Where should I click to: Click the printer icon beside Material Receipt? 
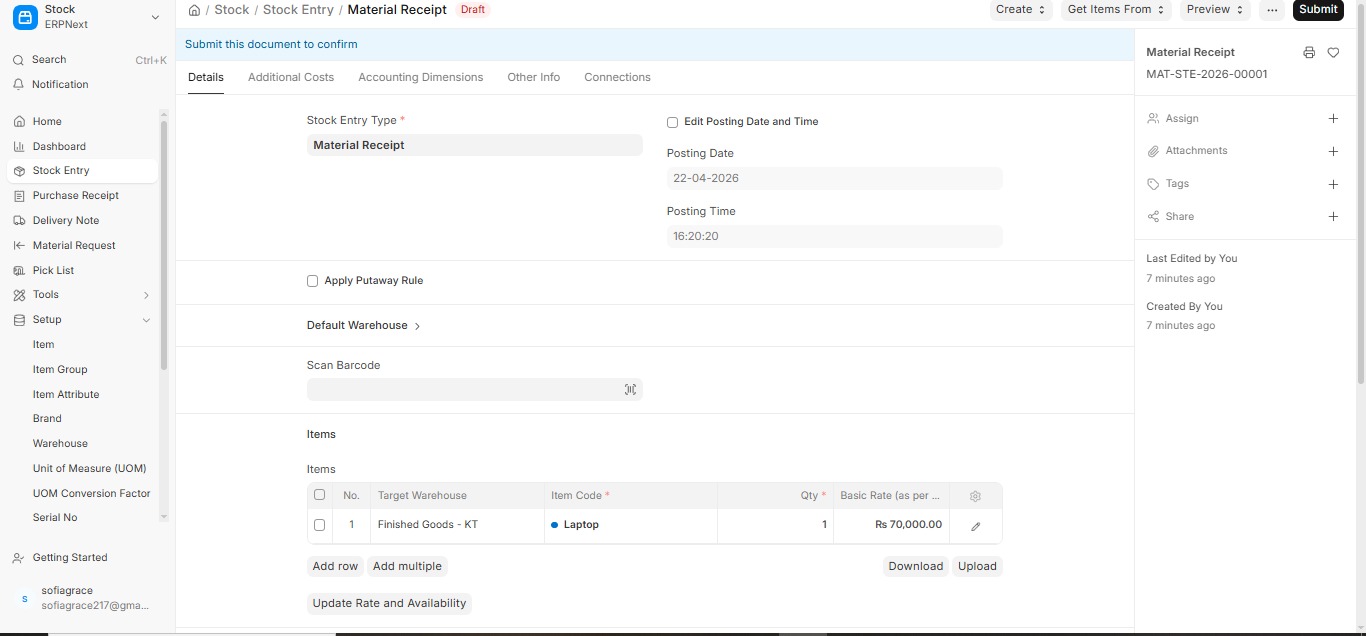click(x=1309, y=52)
